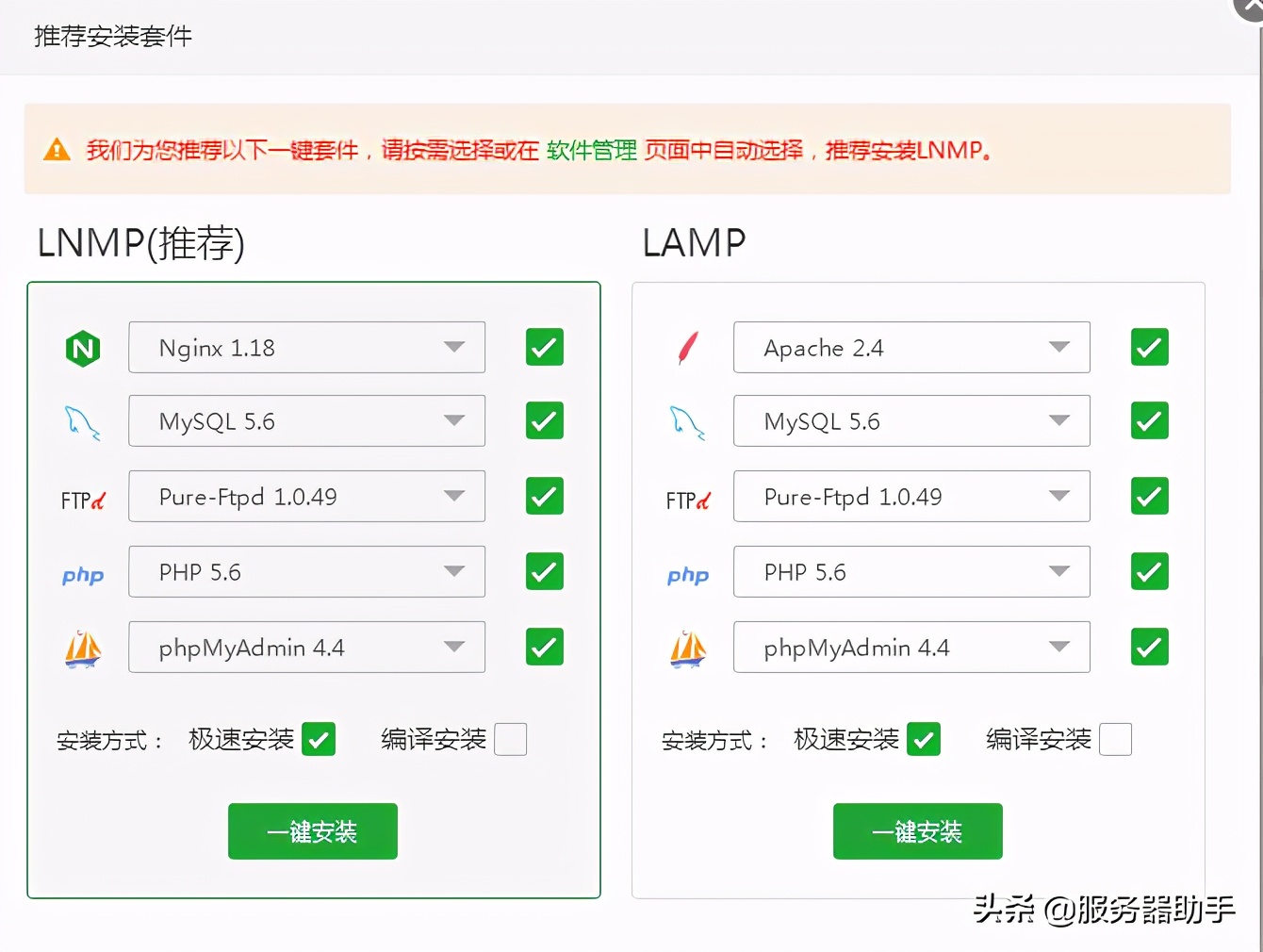Image resolution: width=1263 pixels, height=952 pixels.
Task: Open the Nginx 1.18 version dropdown
Action: point(307,347)
